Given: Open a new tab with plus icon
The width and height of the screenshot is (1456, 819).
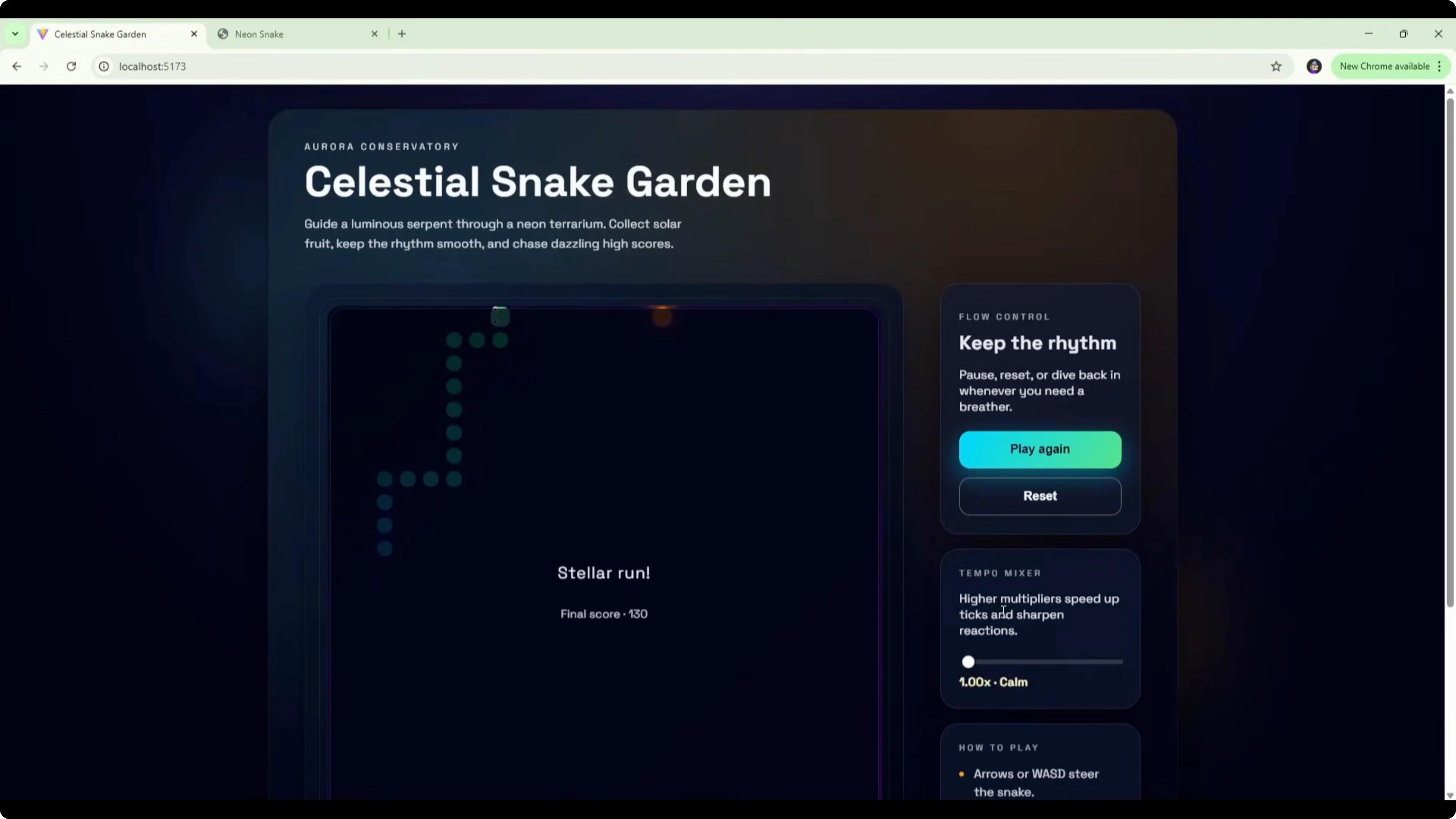Looking at the screenshot, I should (x=402, y=34).
